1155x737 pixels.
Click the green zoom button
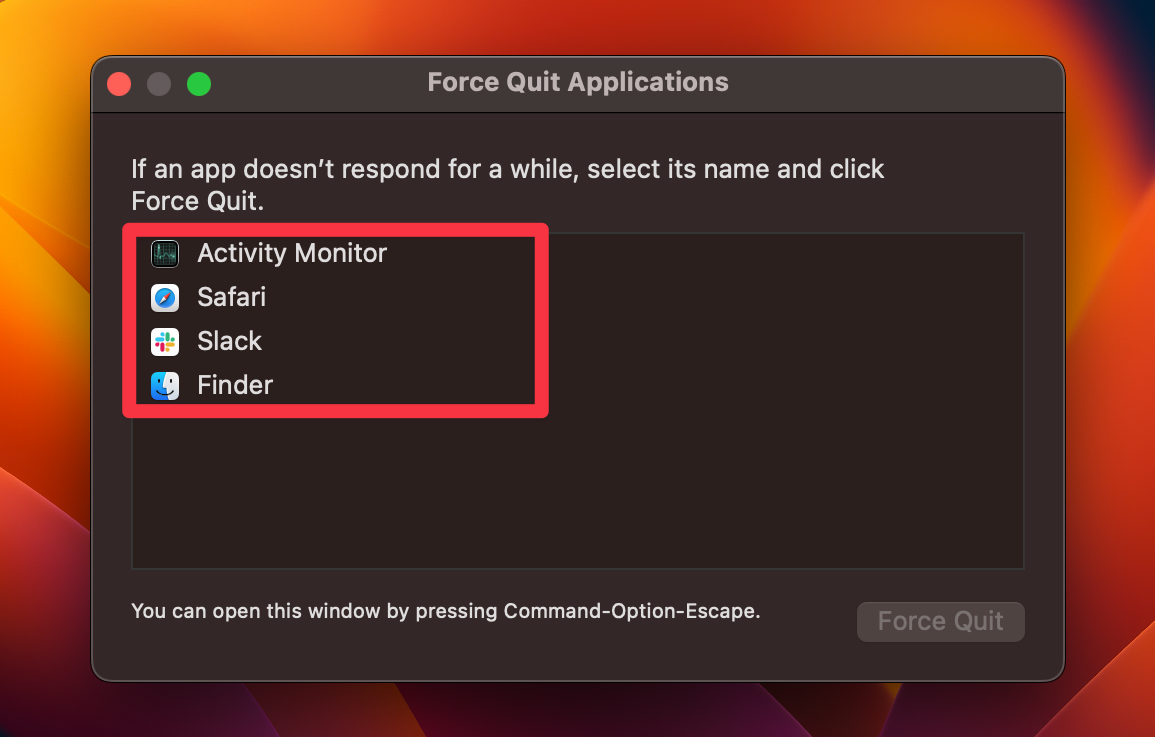pos(199,84)
